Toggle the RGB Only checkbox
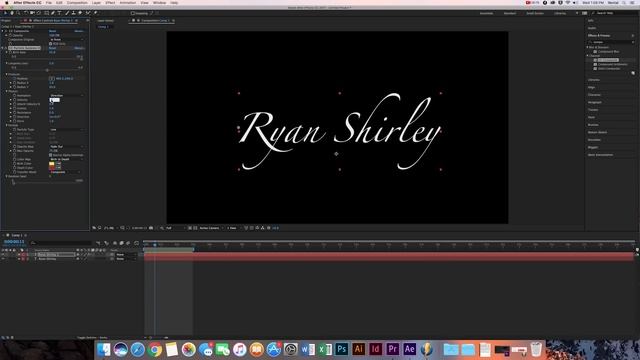The width and height of the screenshot is (640, 360). (x=51, y=44)
